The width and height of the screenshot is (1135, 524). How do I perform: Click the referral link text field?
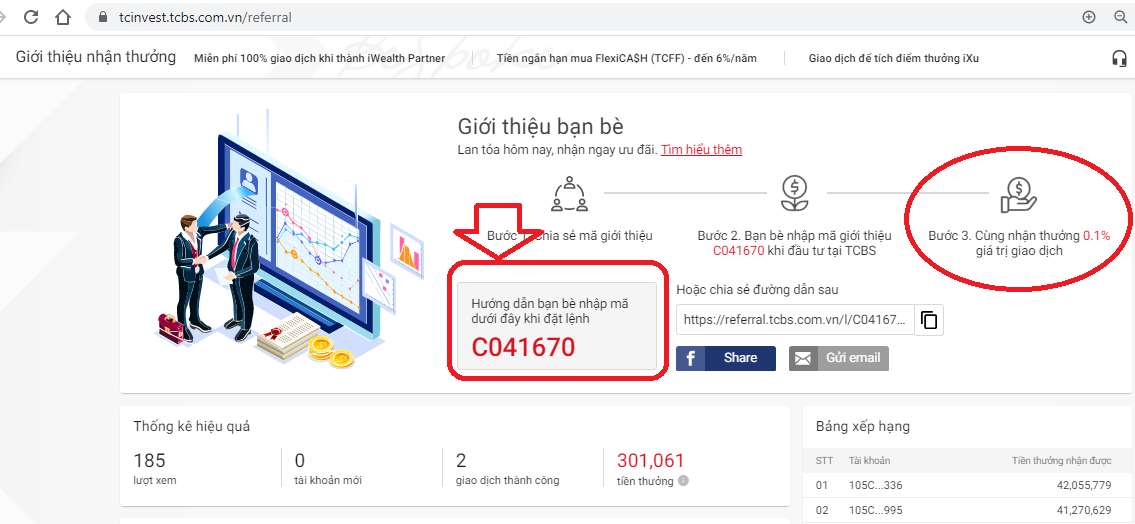[x=795, y=320]
